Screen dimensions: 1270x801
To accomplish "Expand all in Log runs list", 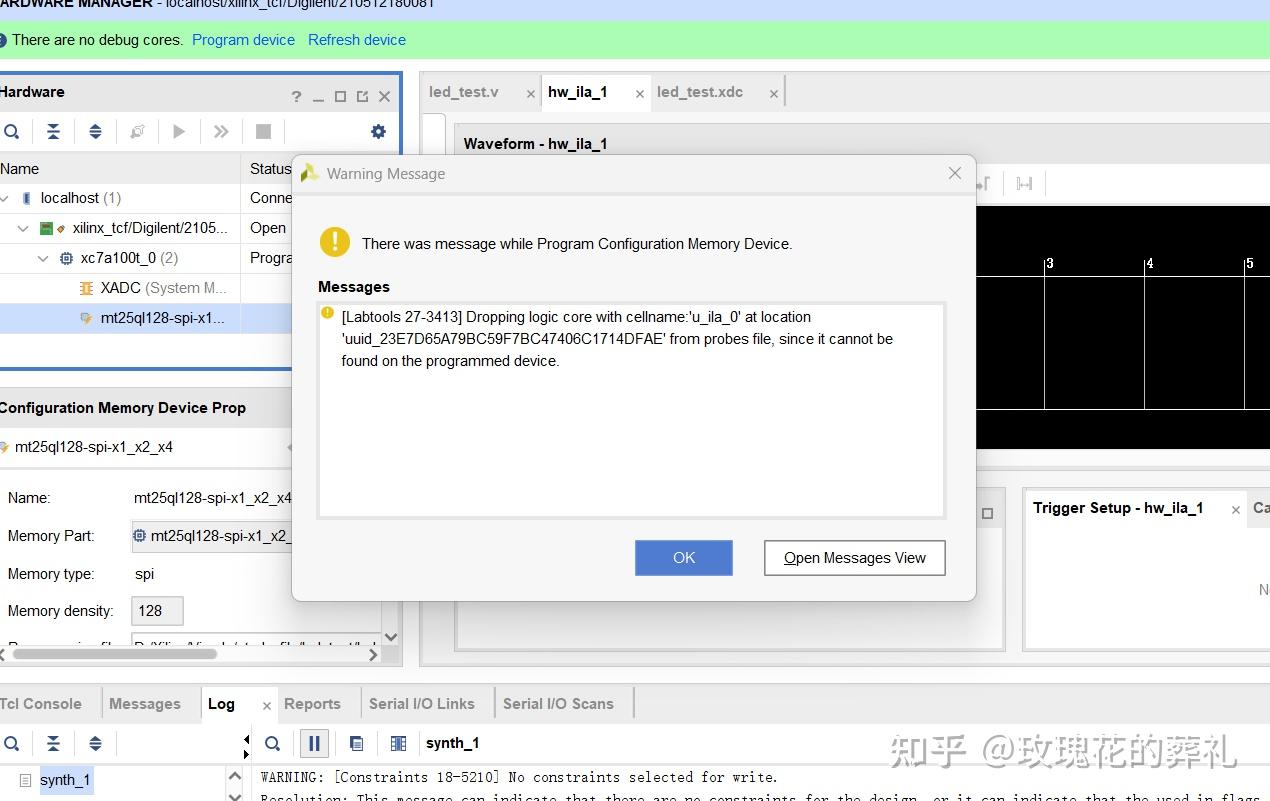I will click(x=95, y=743).
